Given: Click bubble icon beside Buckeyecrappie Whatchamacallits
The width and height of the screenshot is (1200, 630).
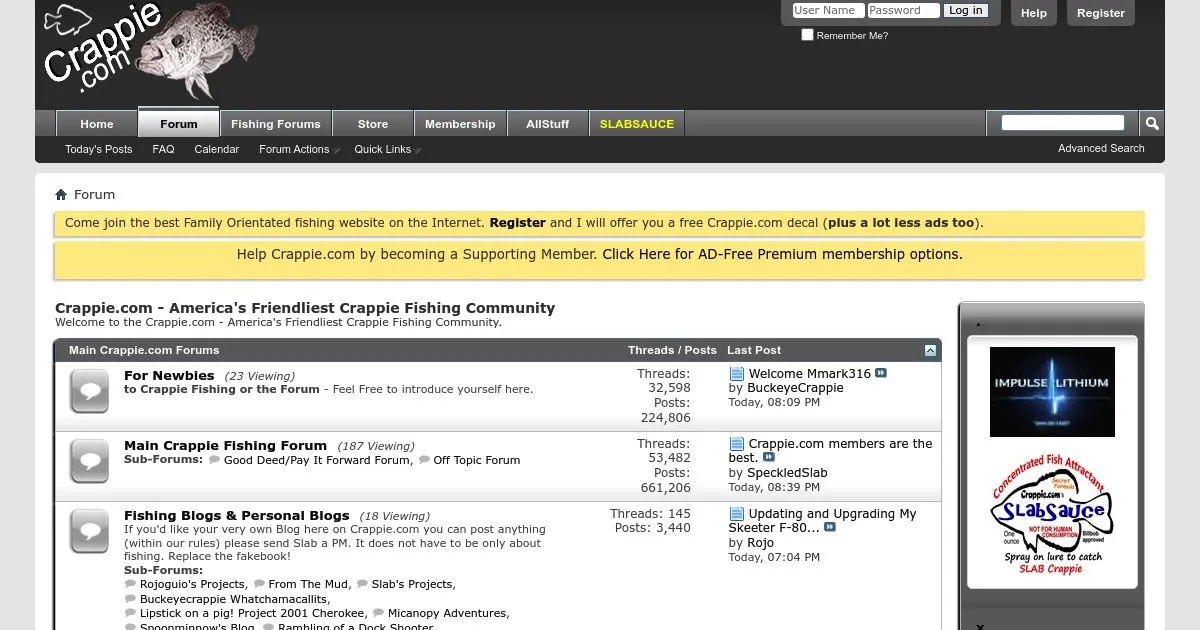Looking at the screenshot, I should [130, 599].
